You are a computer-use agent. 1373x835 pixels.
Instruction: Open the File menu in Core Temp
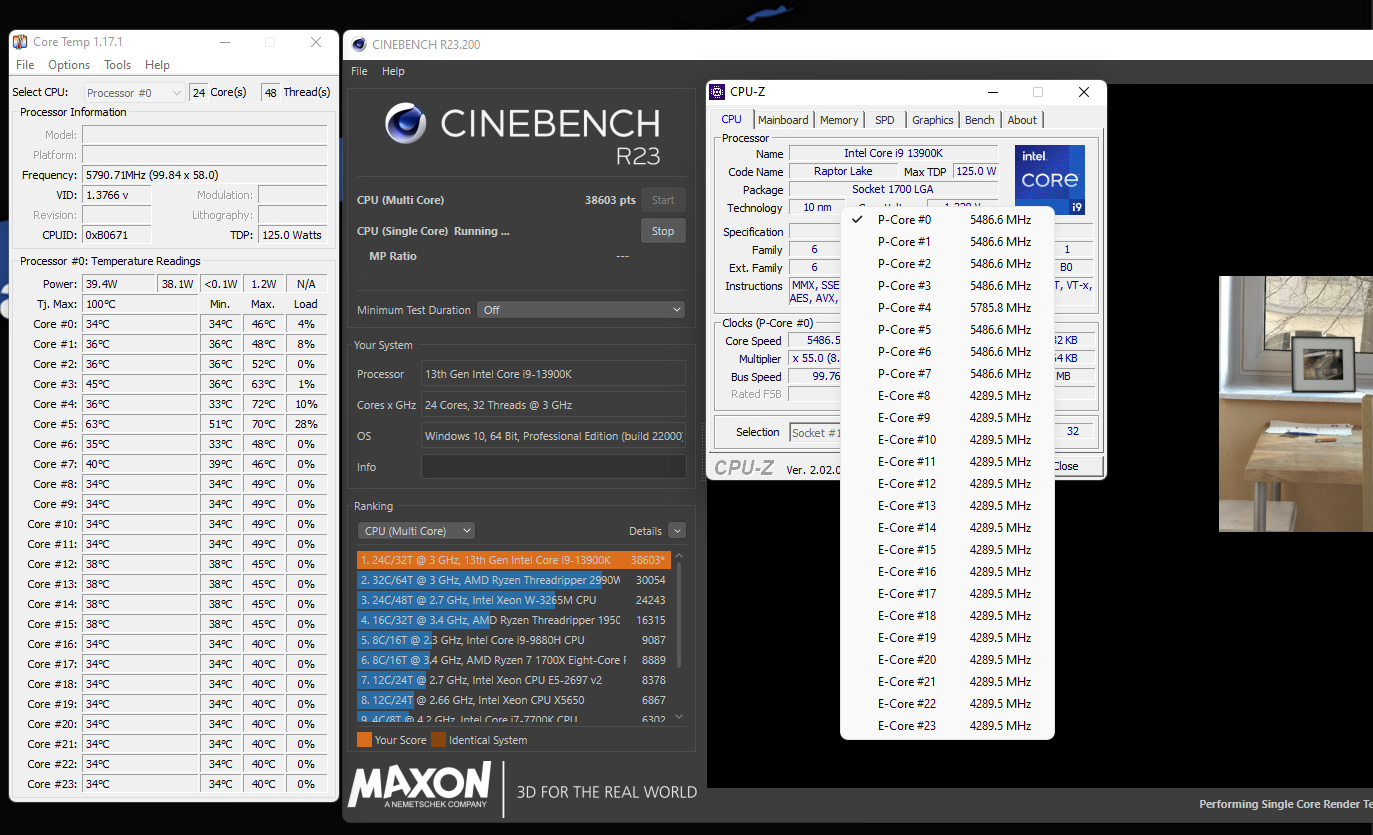point(25,65)
